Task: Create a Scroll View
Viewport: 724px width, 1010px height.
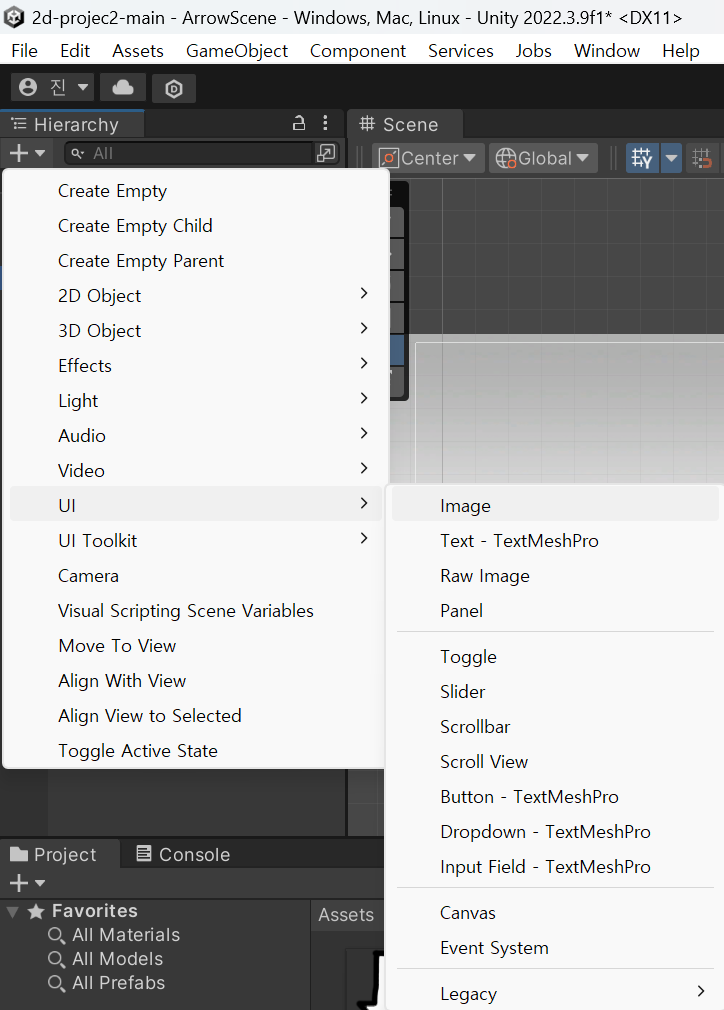Action: [x=555, y=762]
